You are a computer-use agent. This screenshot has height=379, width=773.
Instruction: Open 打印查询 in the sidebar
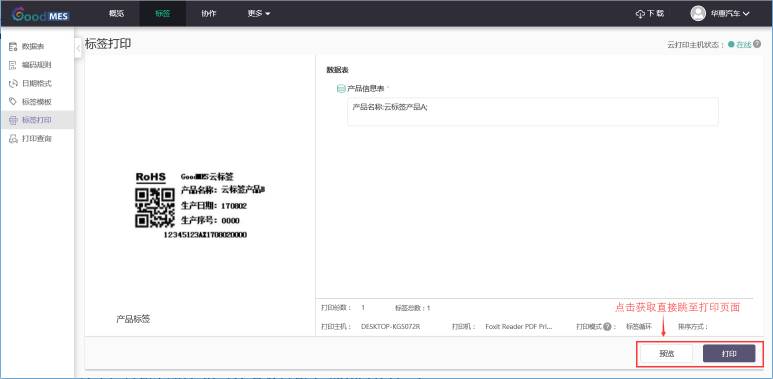pyautogui.click(x=37, y=138)
